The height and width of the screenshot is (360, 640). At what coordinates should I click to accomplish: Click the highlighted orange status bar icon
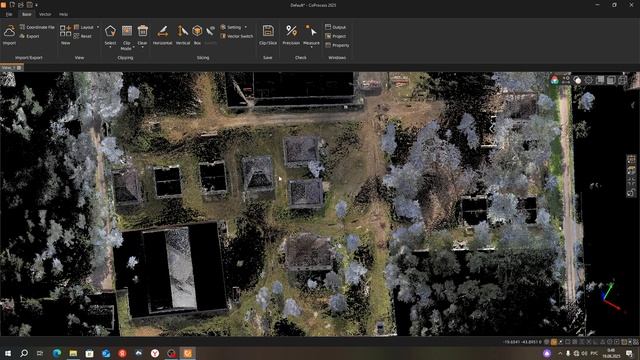[554, 342]
